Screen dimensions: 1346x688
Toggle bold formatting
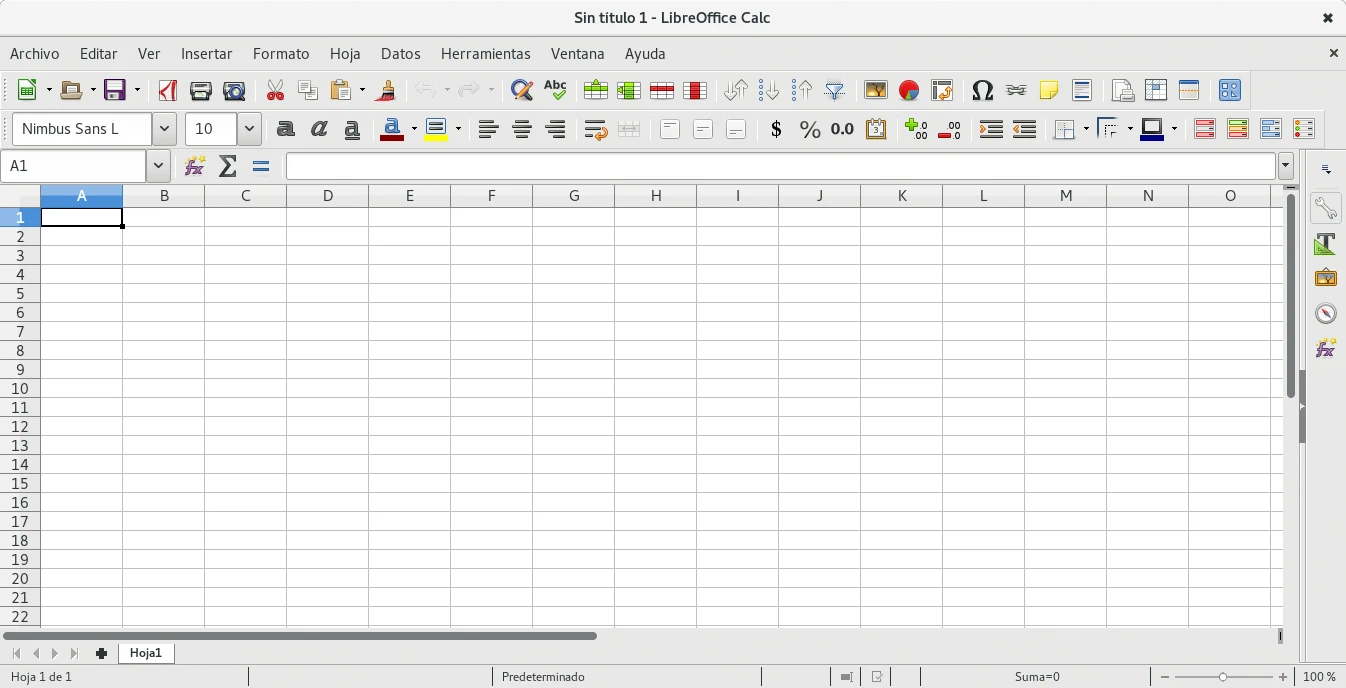[x=286, y=129]
